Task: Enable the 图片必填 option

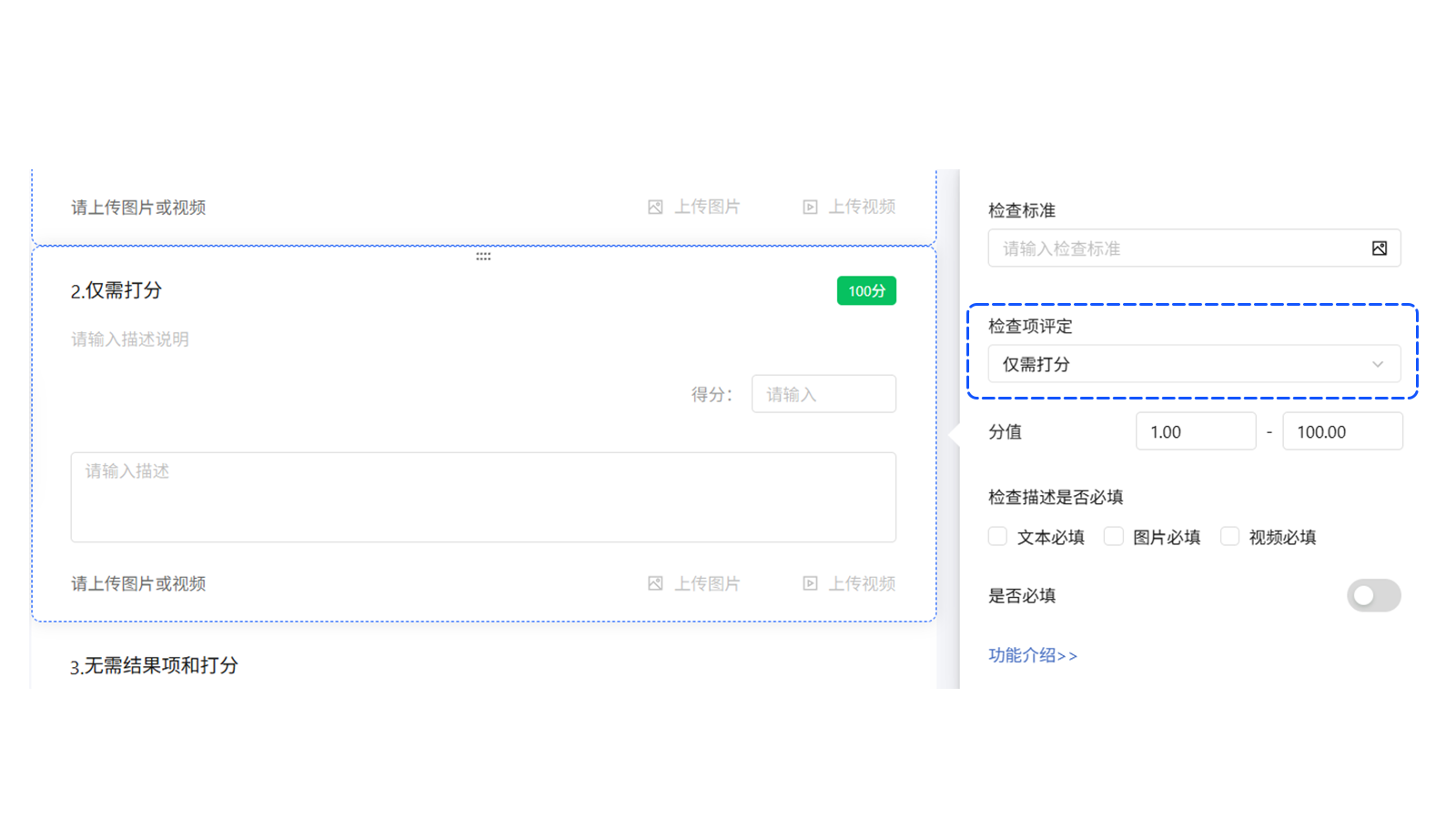Action: (x=1114, y=536)
